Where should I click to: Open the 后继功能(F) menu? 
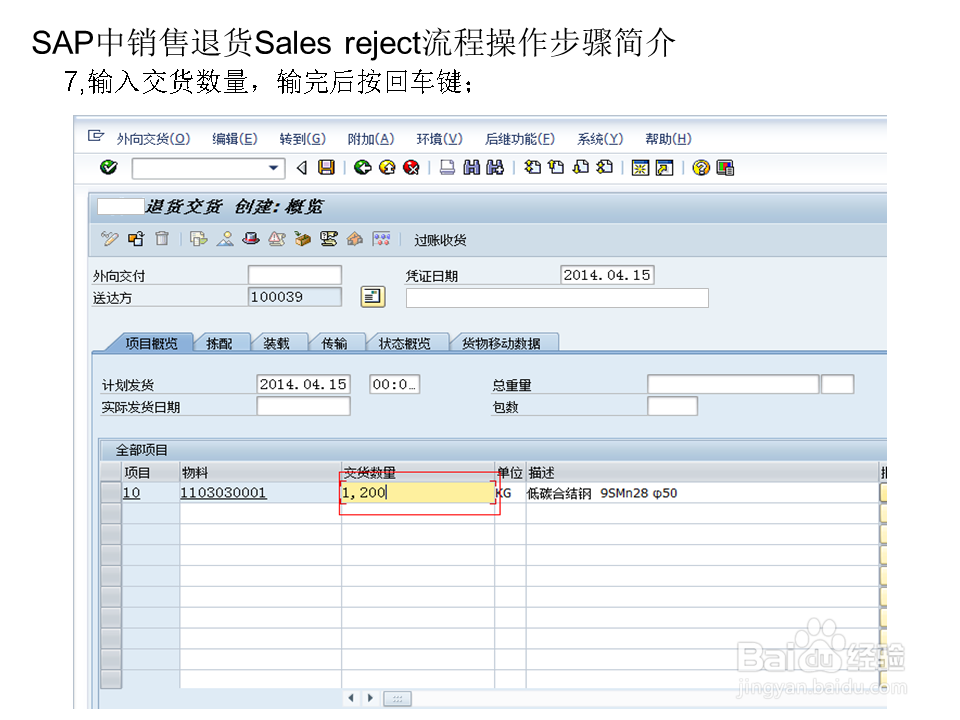click(x=519, y=139)
